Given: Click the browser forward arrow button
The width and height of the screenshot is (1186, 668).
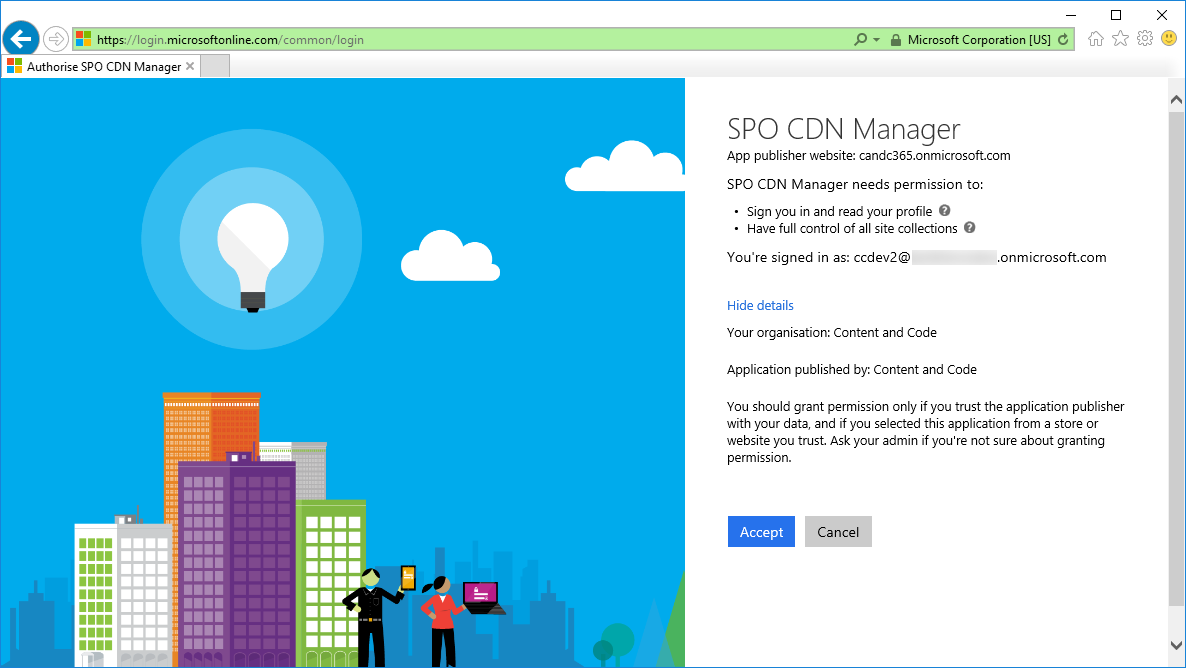Looking at the screenshot, I should tap(56, 39).
